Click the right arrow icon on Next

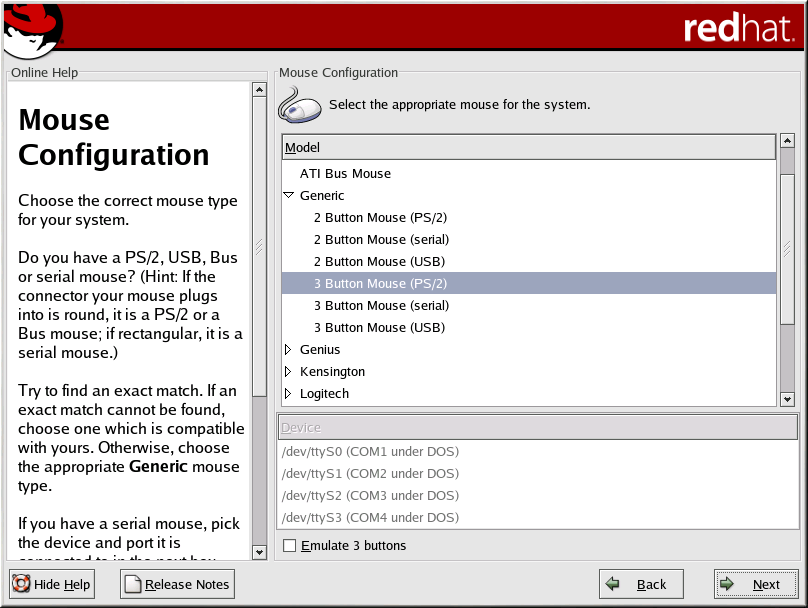pos(728,584)
